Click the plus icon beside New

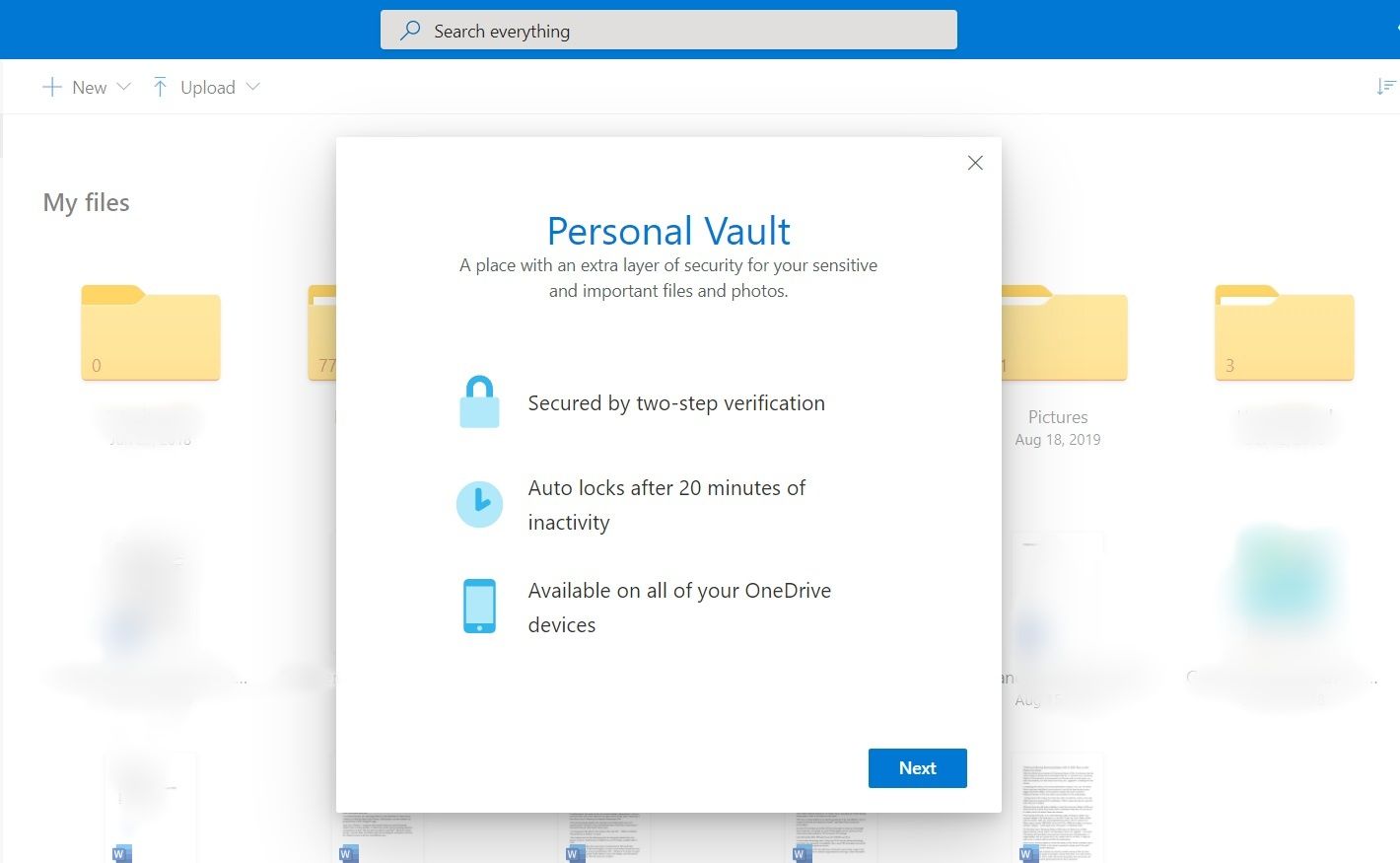pyautogui.click(x=52, y=87)
